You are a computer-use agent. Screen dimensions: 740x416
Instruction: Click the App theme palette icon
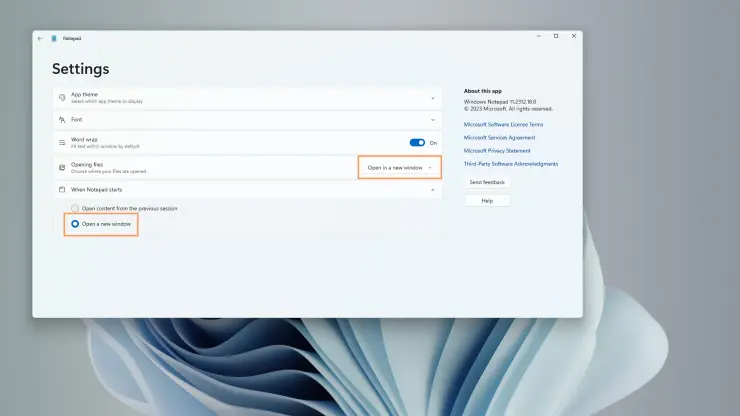(62, 98)
